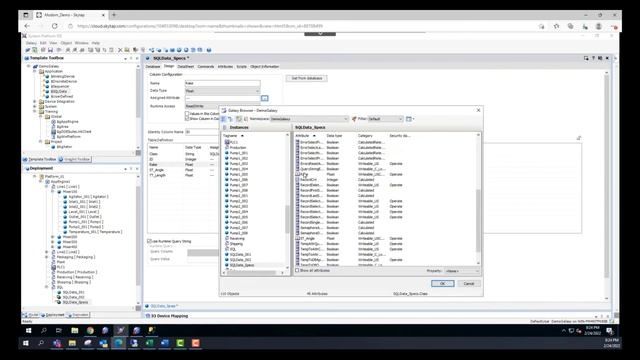Open the Object menu

[x=66, y=43]
